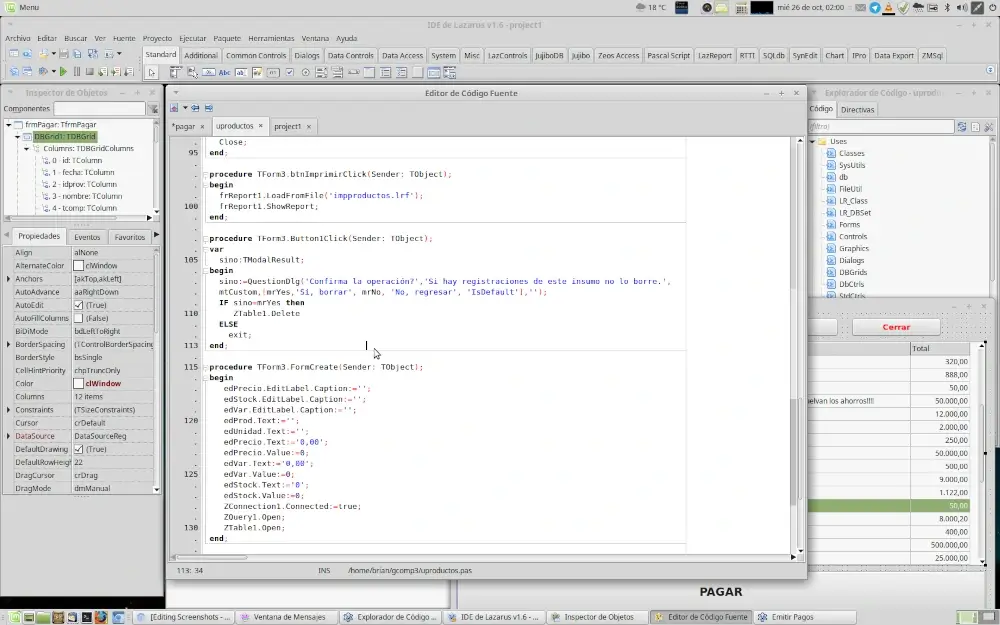Open the Archivo menu
The image size is (1000, 625).
pos(18,38)
